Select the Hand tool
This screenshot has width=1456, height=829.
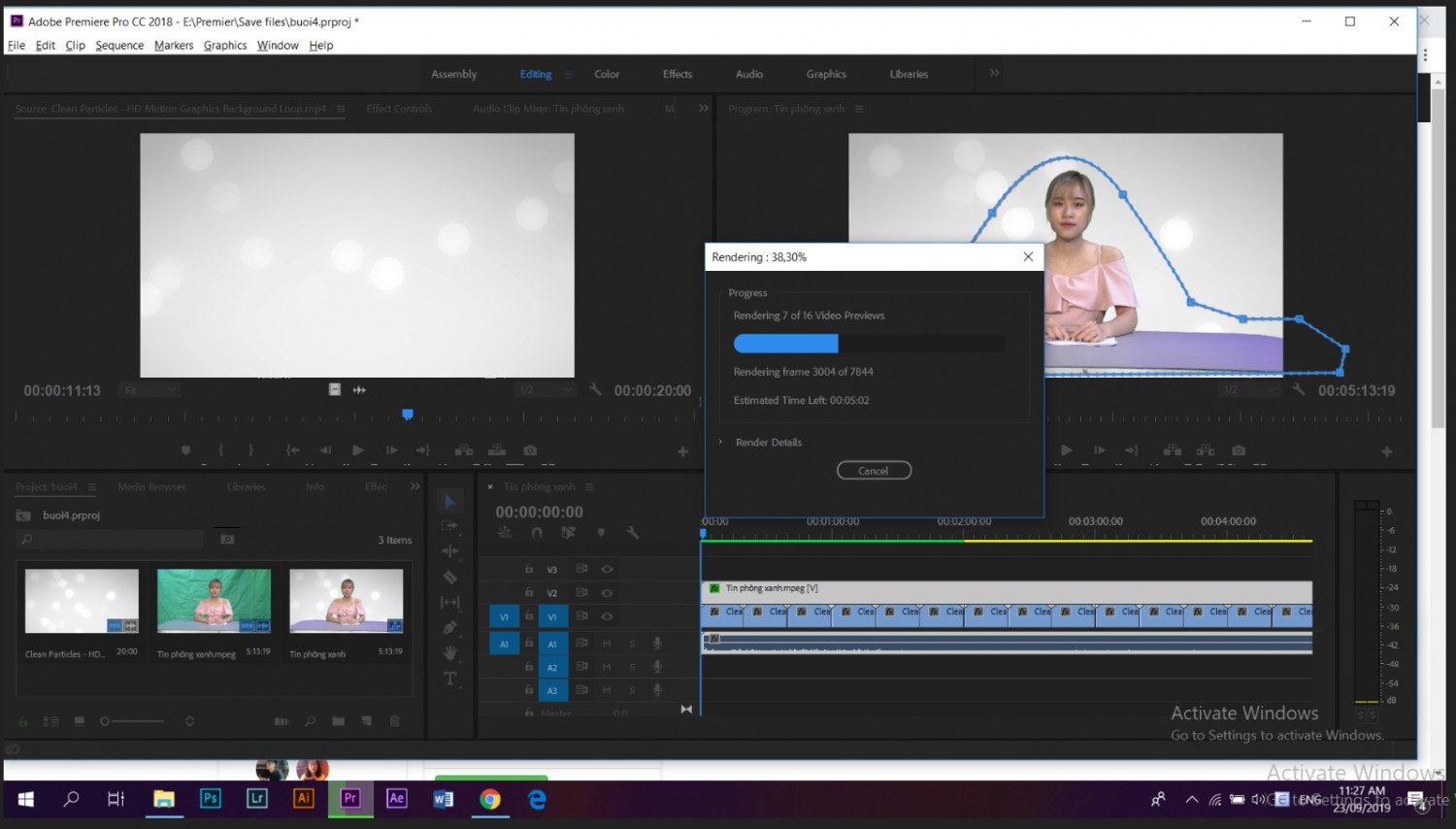click(449, 652)
